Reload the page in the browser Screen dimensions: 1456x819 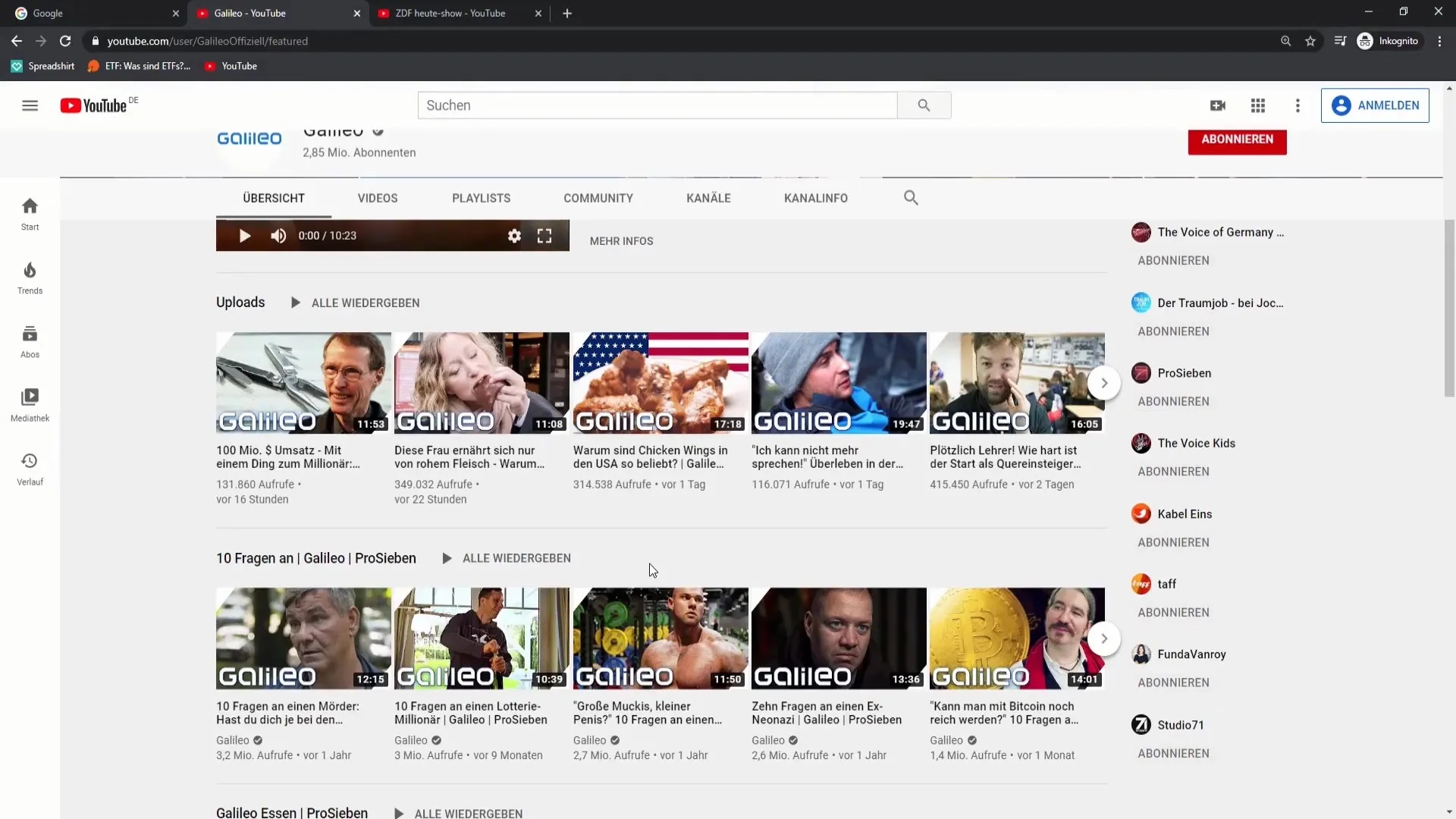pyautogui.click(x=65, y=41)
